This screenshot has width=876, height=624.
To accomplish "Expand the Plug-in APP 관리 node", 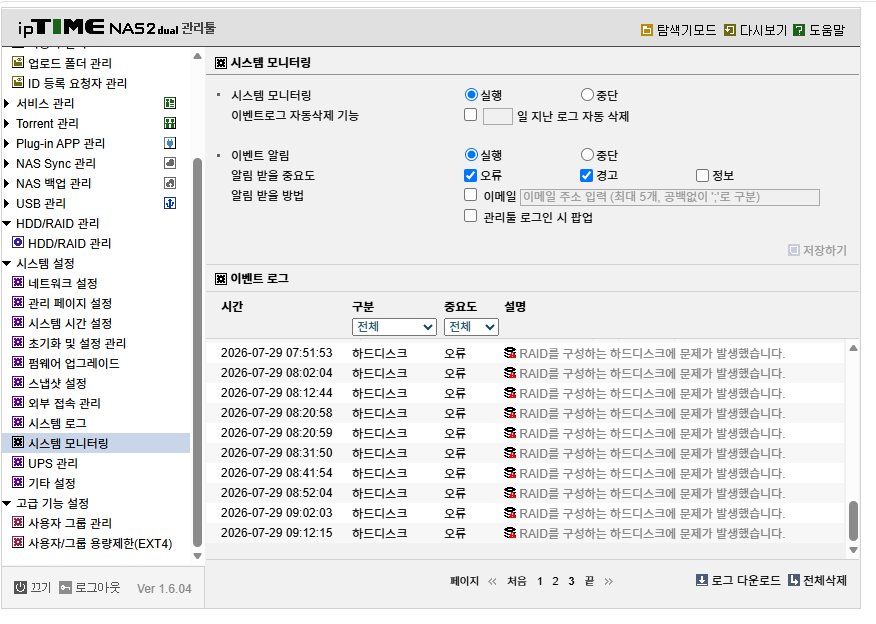I will pos(7,144).
